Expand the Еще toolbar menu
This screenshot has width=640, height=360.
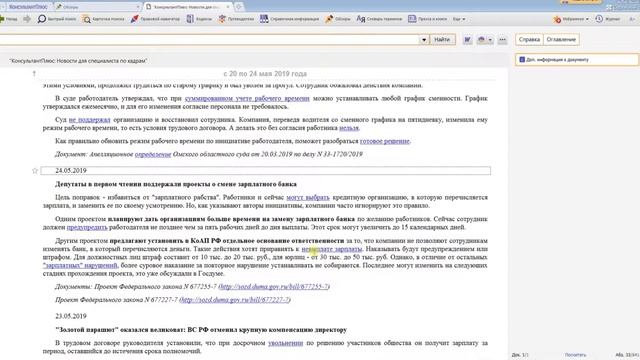tap(459, 19)
